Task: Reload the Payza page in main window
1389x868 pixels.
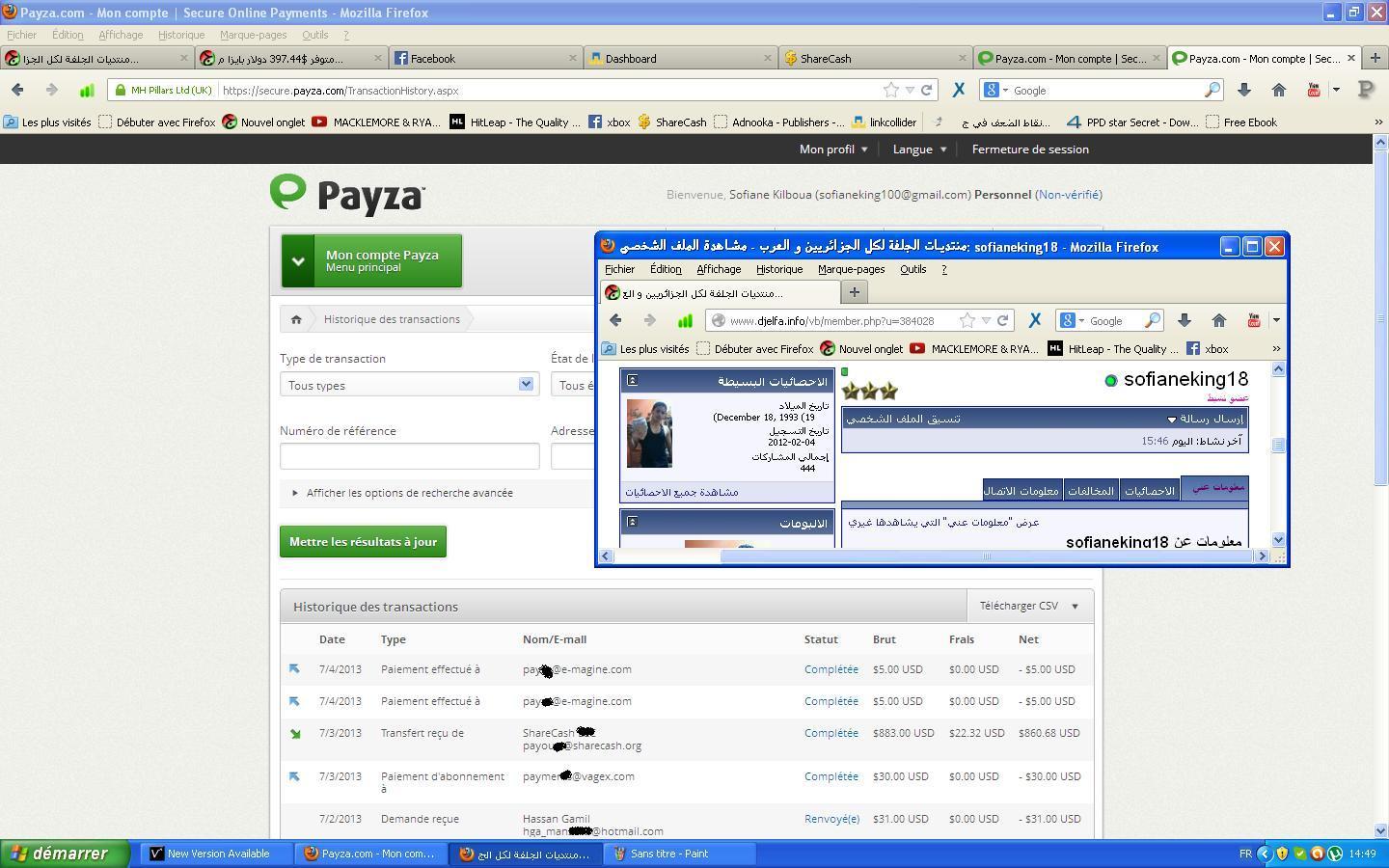Action: click(927, 90)
